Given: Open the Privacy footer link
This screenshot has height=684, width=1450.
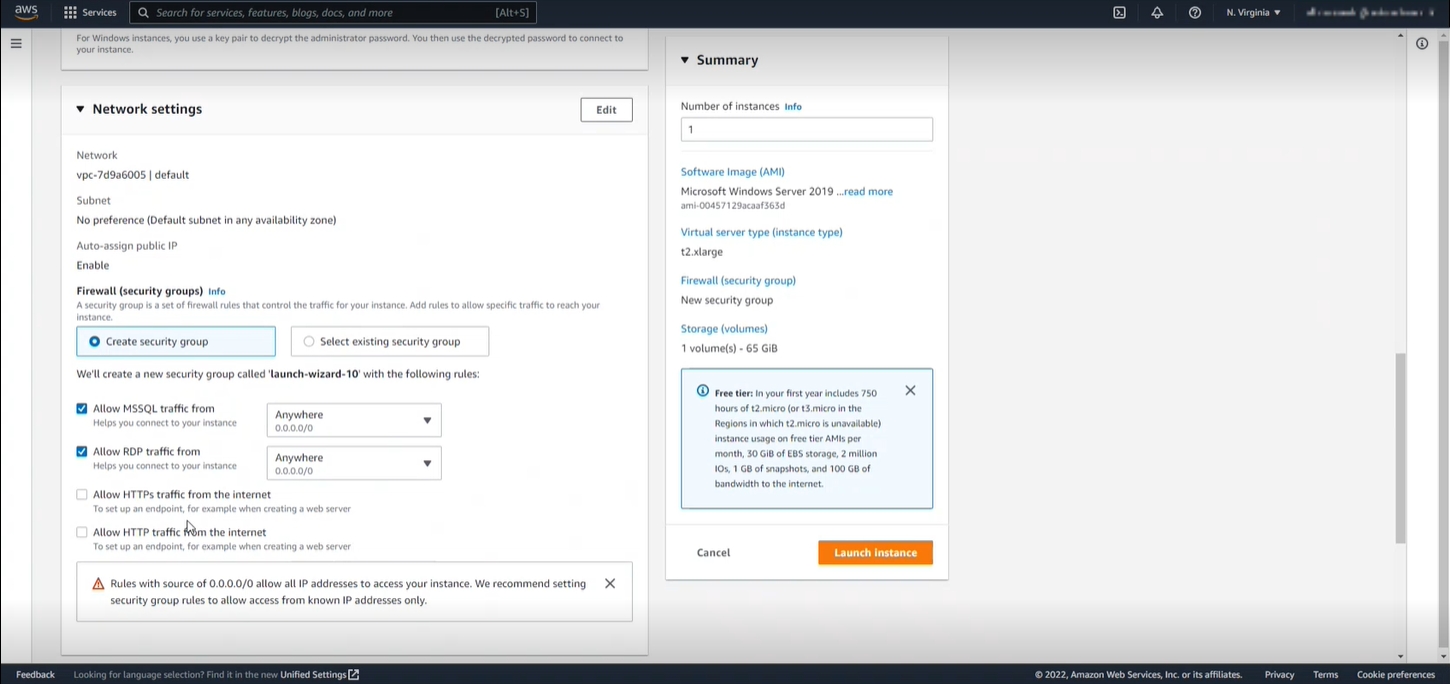Looking at the screenshot, I should pyautogui.click(x=1279, y=675).
